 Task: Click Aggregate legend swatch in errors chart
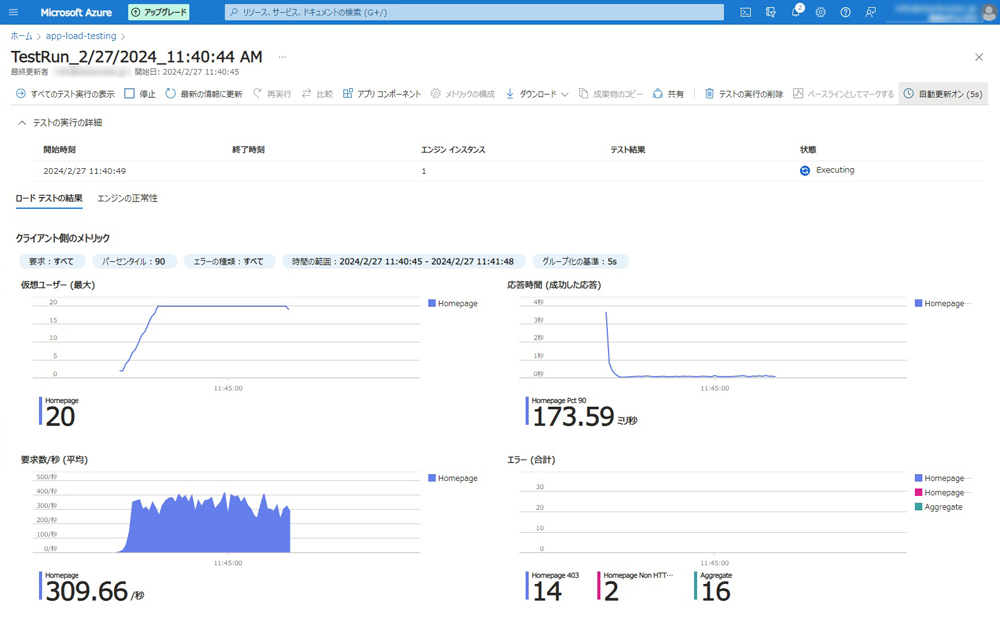918,507
